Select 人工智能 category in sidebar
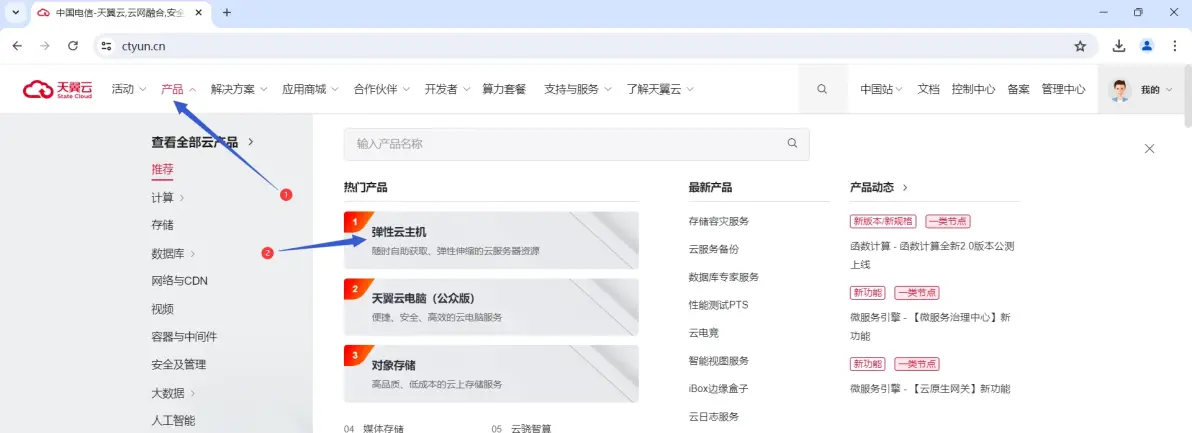Image resolution: width=1192 pixels, height=433 pixels. [x=173, y=420]
